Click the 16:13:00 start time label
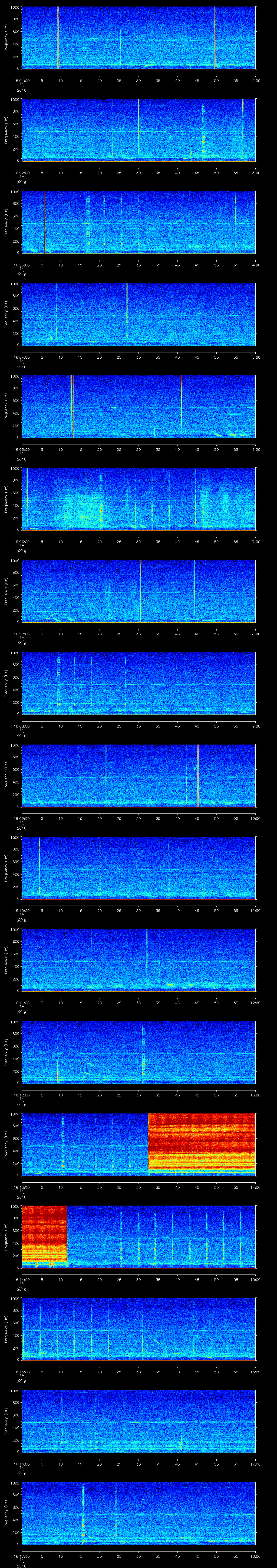Viewport: 277px width, 1568px height. [21, 1187]
